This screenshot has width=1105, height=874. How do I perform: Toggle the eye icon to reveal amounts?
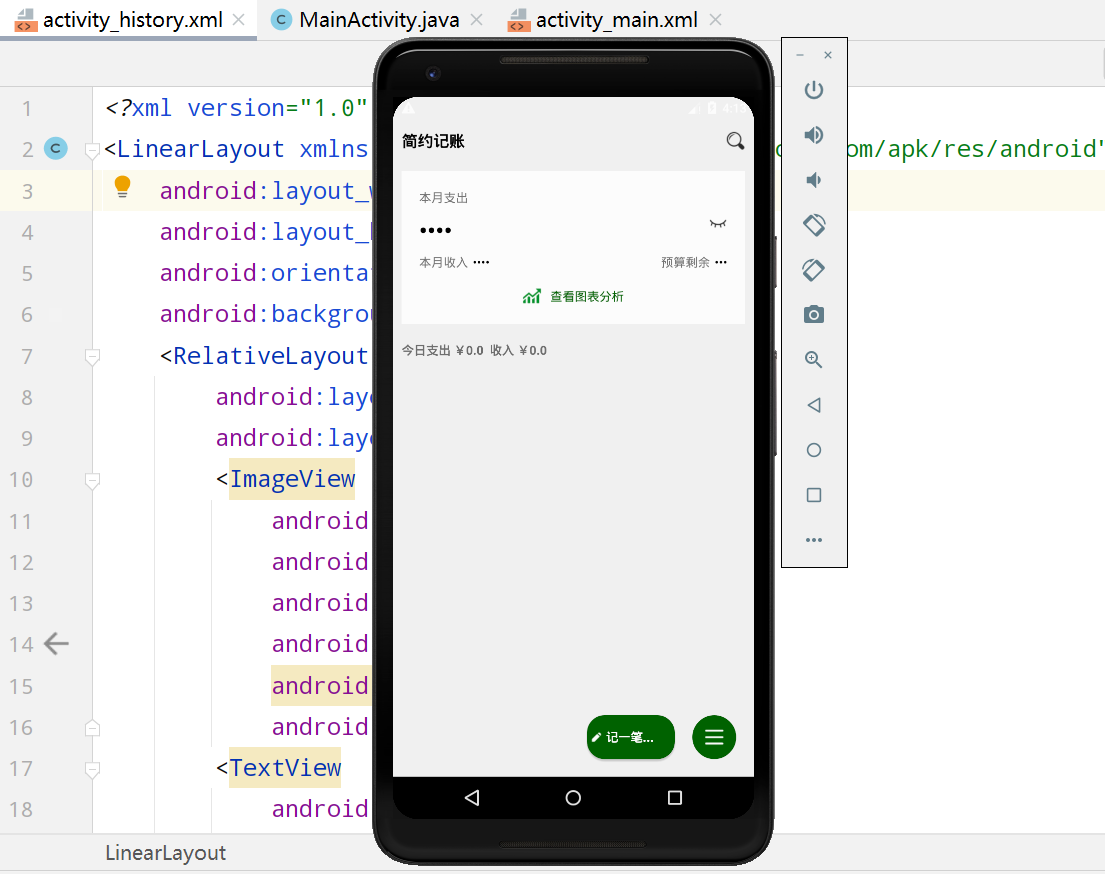pos(717,224)
